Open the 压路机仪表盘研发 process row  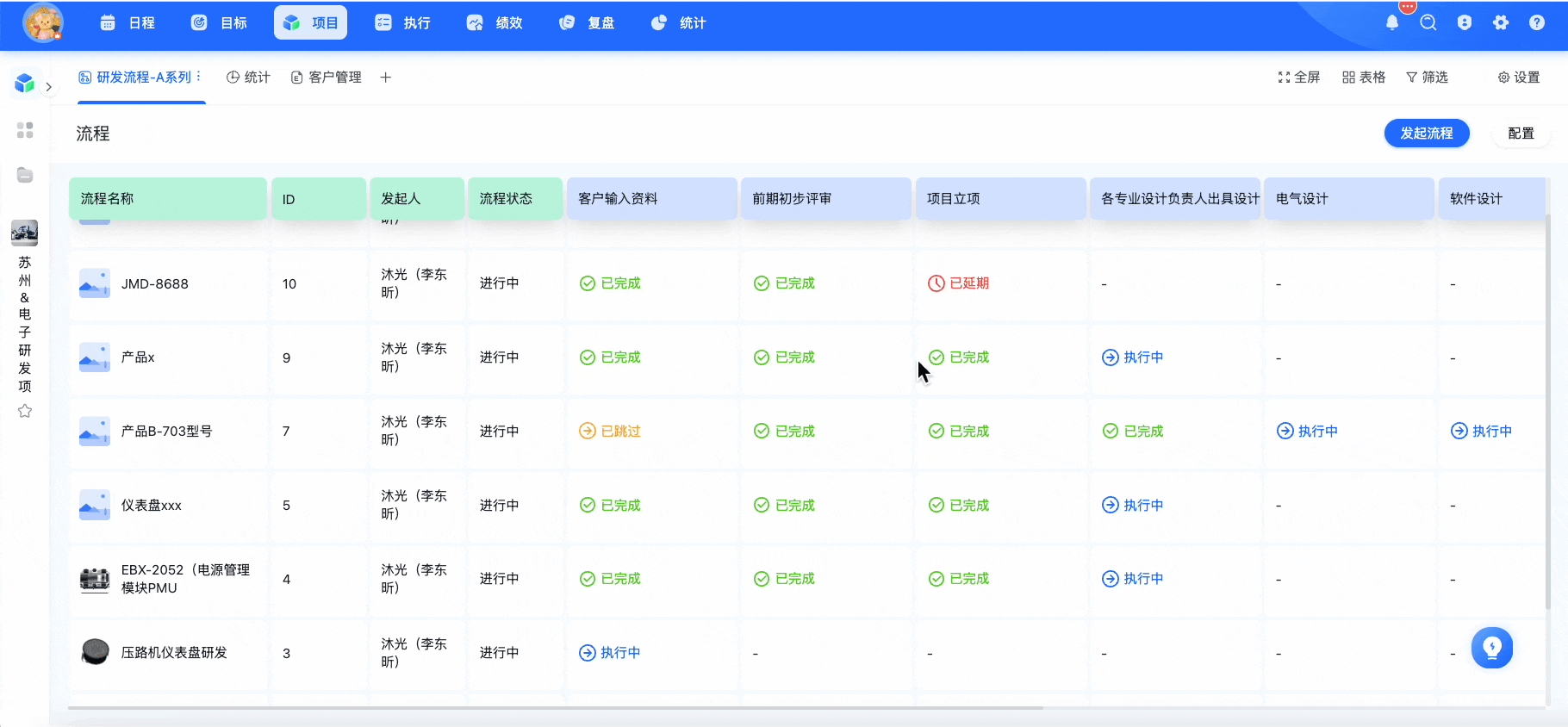coord(175,653)
